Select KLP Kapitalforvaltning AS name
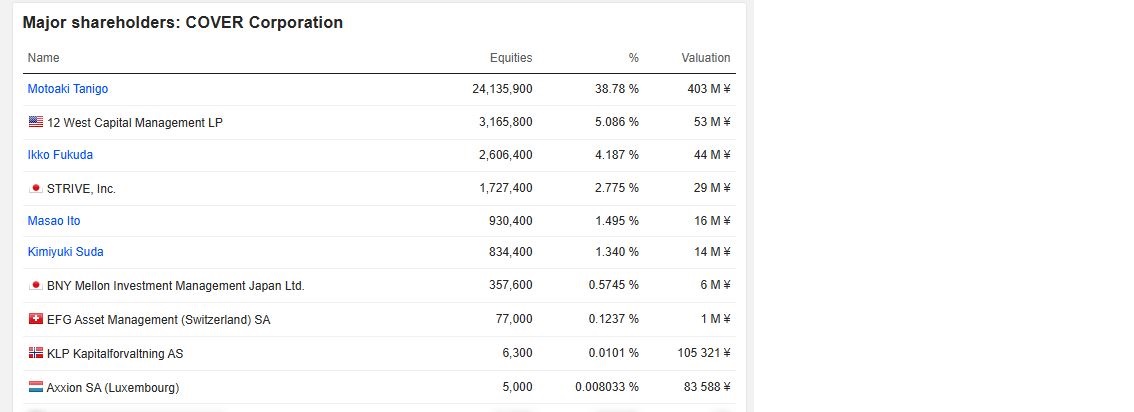1134x412 pixels. click(115, 353)
